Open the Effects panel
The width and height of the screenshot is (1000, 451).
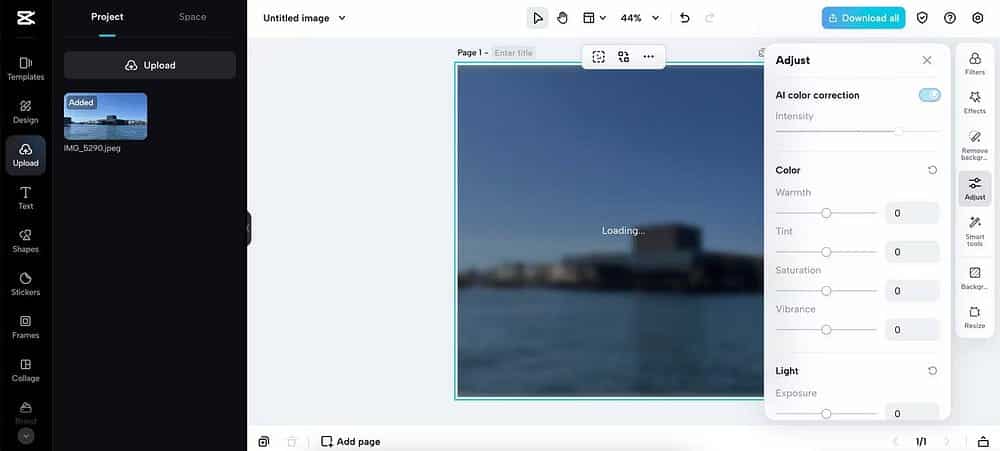click(x=974, y=102)
